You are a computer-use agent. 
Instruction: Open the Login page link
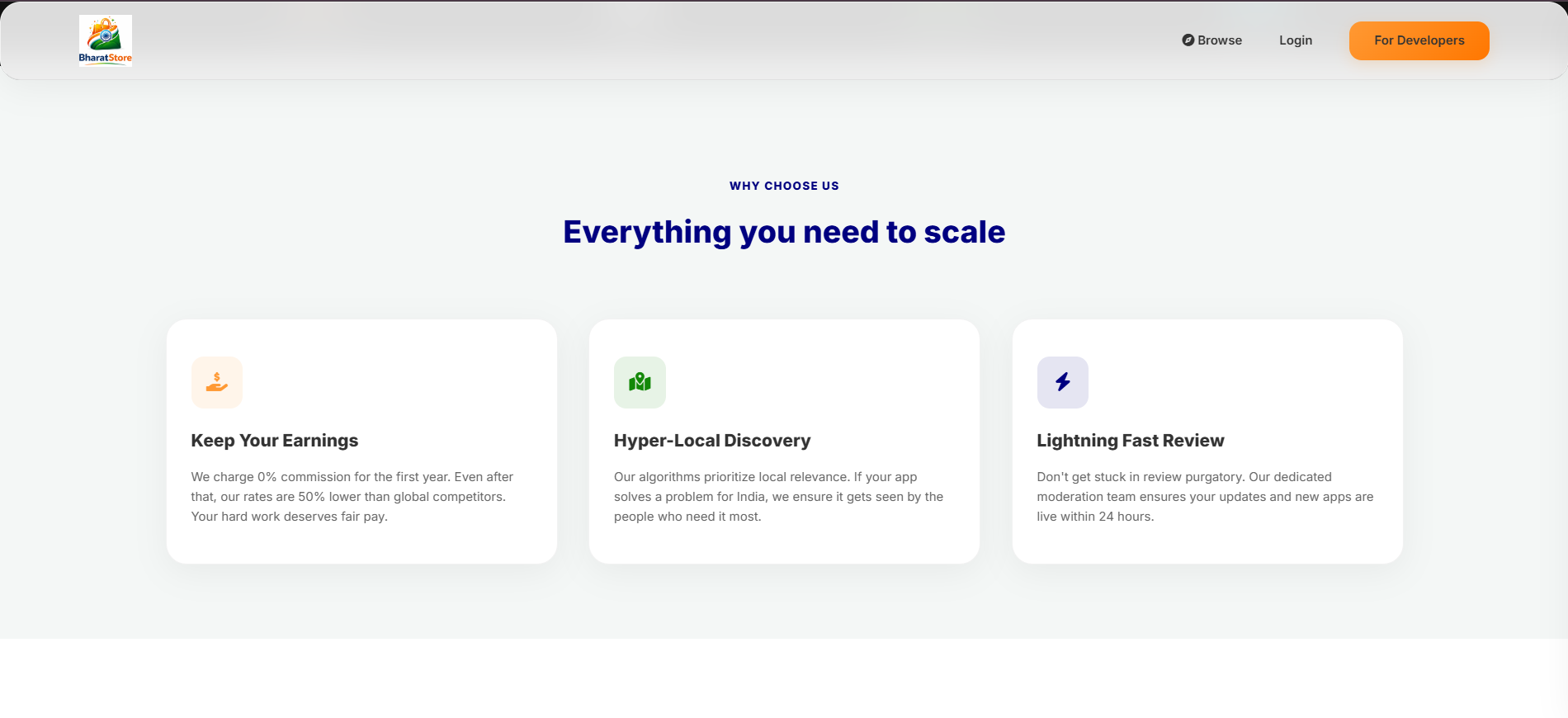tap(1295, 40)
